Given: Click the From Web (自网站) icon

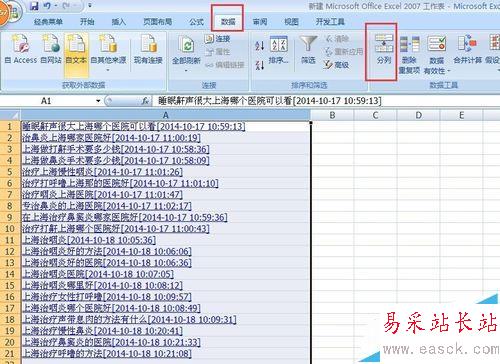Looking at the screenshot, I should point(51,49).
